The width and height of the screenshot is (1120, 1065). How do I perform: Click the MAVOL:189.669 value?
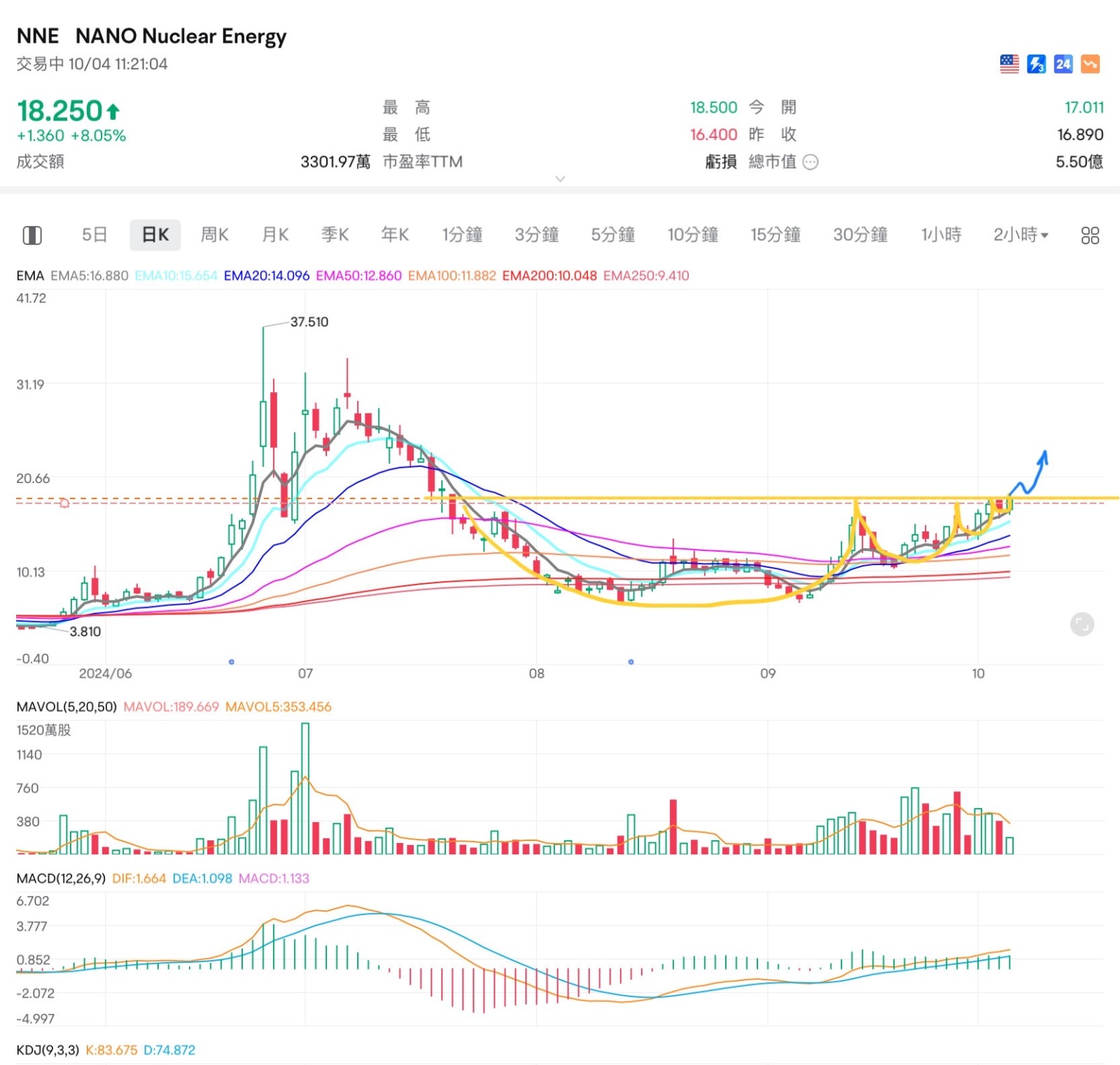(171, 707)
